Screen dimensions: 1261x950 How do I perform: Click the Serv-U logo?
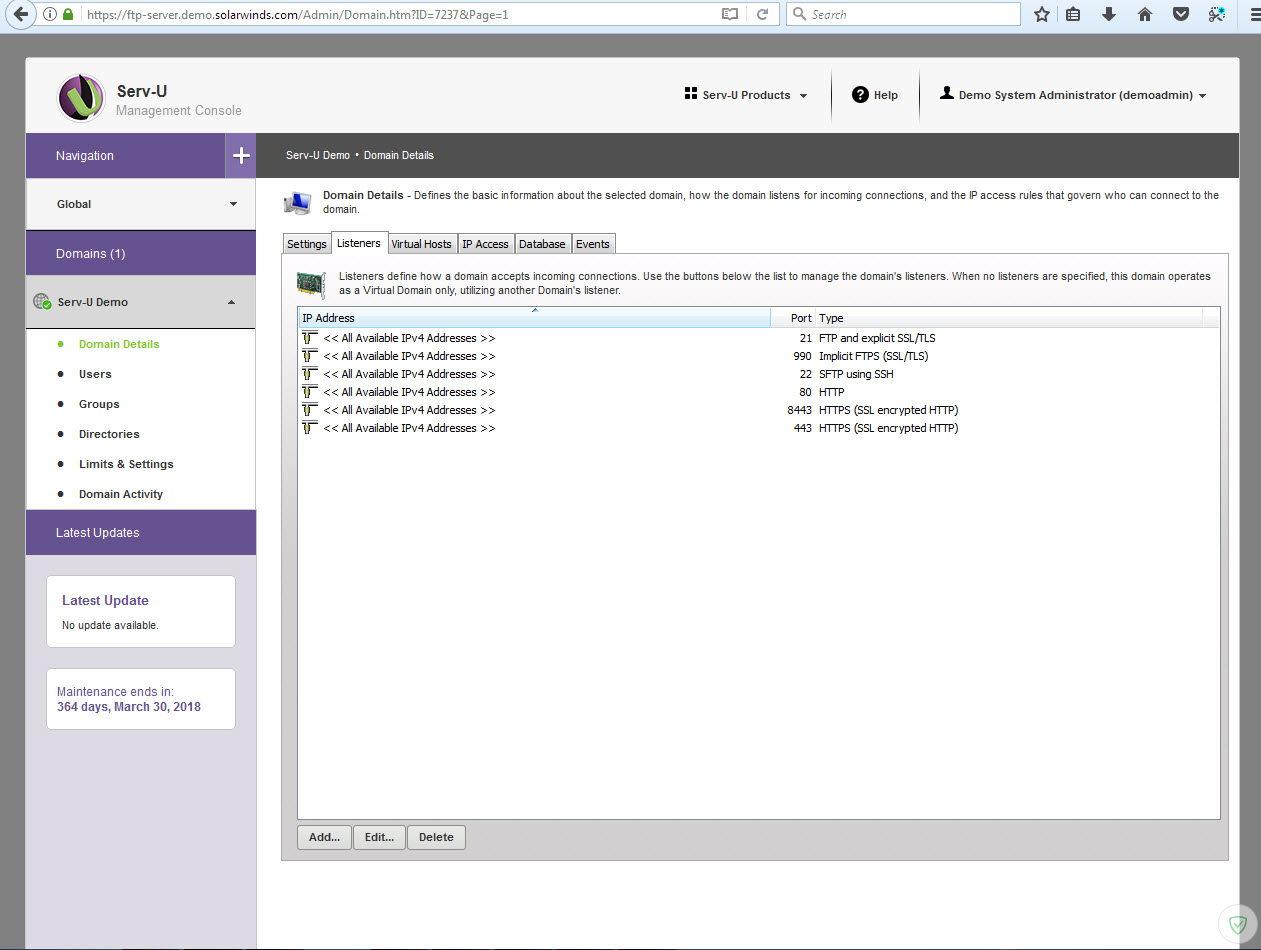tap(81, 95)
